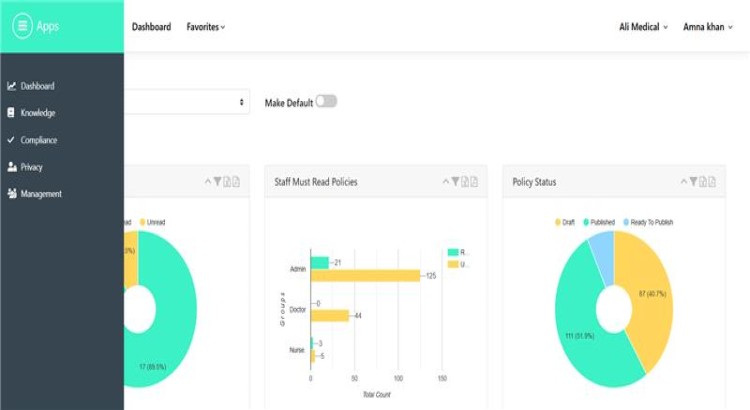
Task: Toggle Published legend item in Policy Status chart
Action: (599, 222)
